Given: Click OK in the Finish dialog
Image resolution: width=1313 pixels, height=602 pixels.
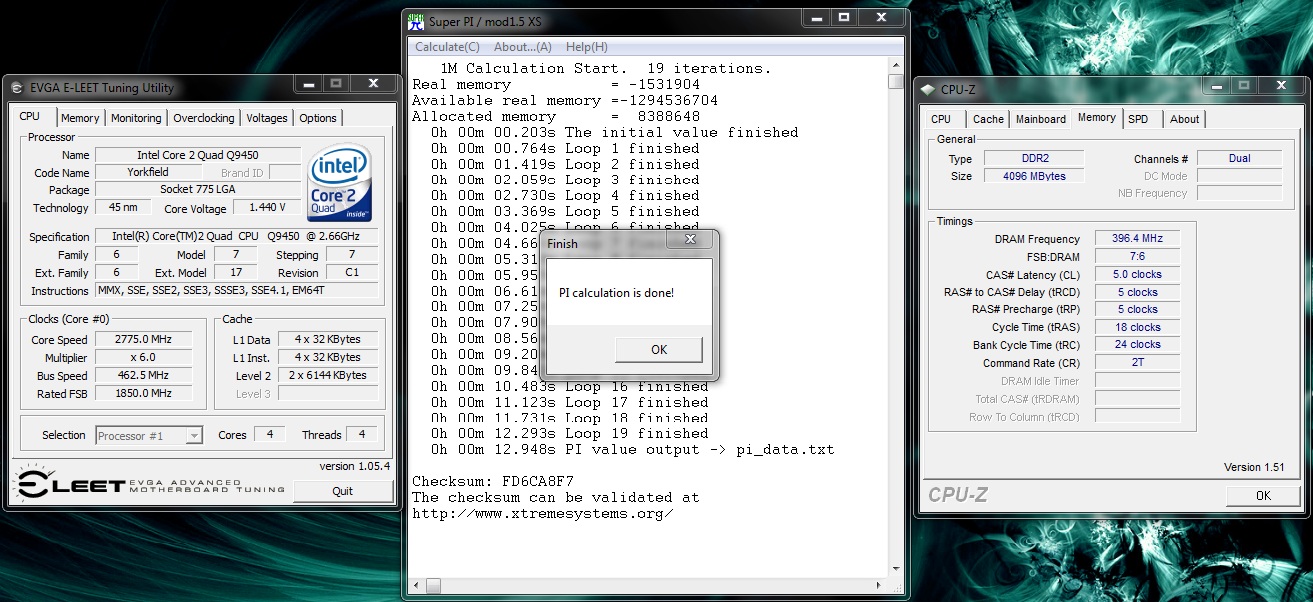Looking at the screenshot, I should click(658, 350).
